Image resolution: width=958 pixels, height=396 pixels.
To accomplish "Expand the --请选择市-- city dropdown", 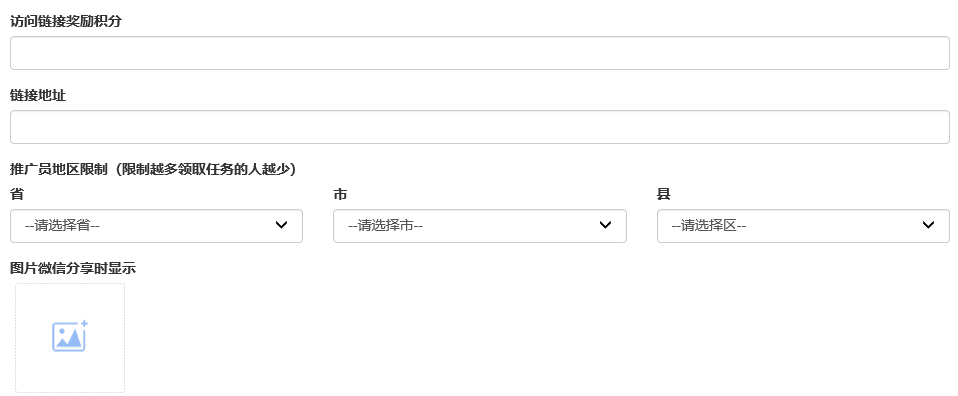I will pos(480,226).
